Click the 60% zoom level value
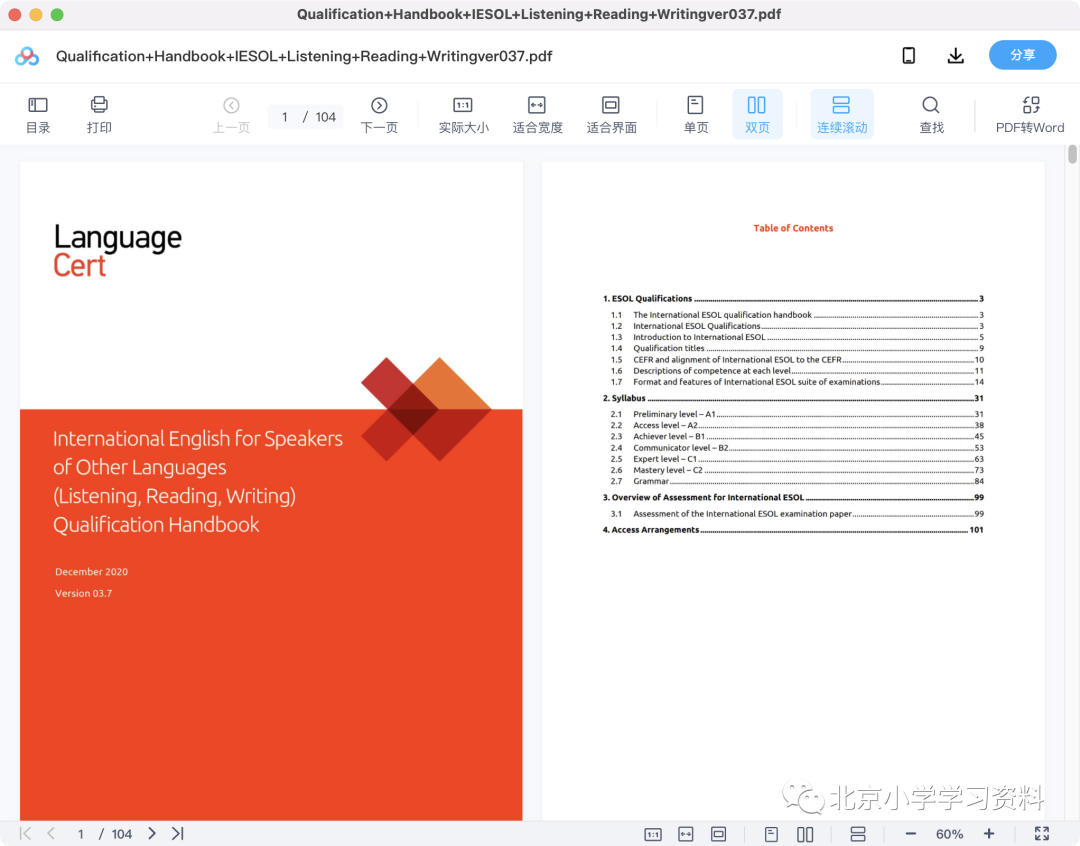This screenshot has height=846, width=1080. [x=949, y=834]
